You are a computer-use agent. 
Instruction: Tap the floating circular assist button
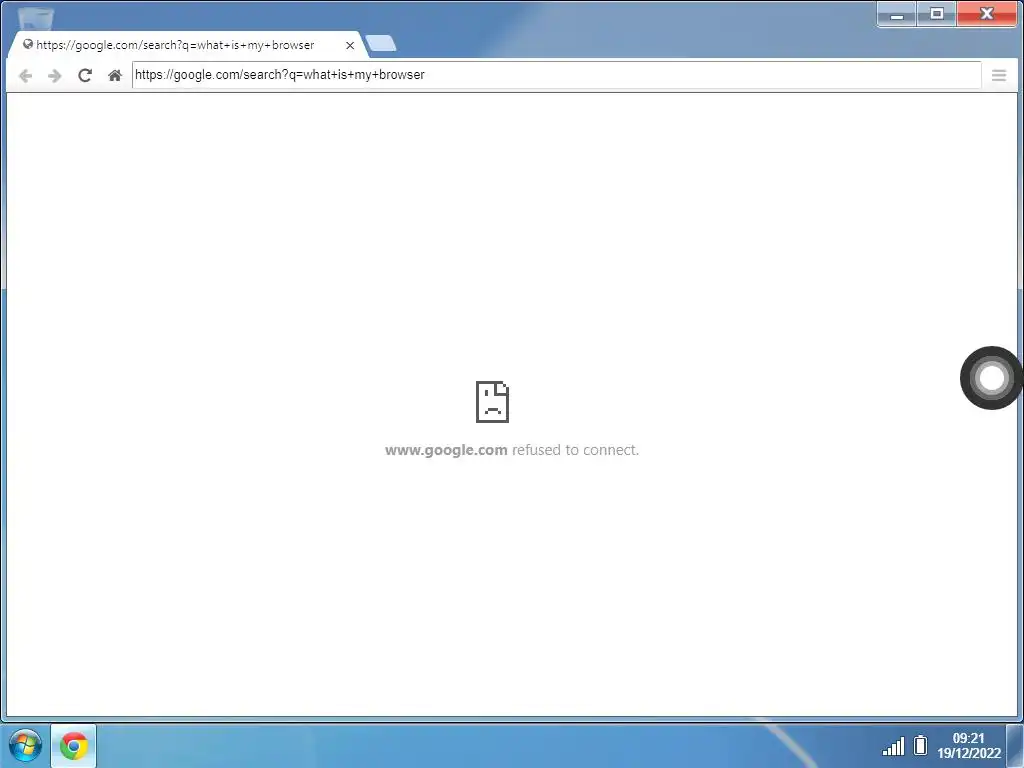(x=991, y=378)
